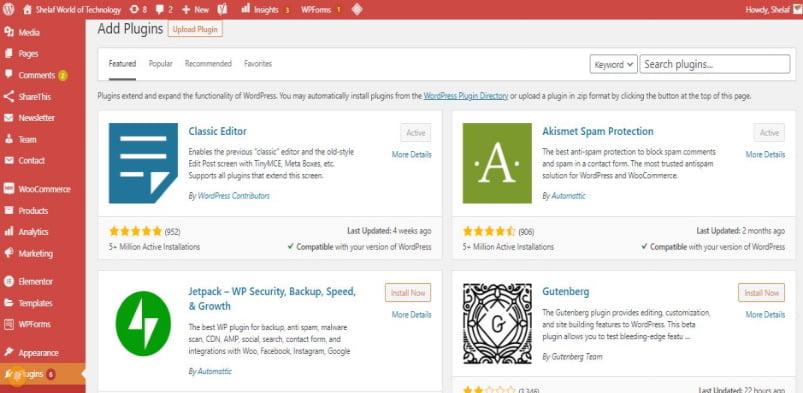Open More Details for Jetpack
803x393 pixels.
[412, 315]
